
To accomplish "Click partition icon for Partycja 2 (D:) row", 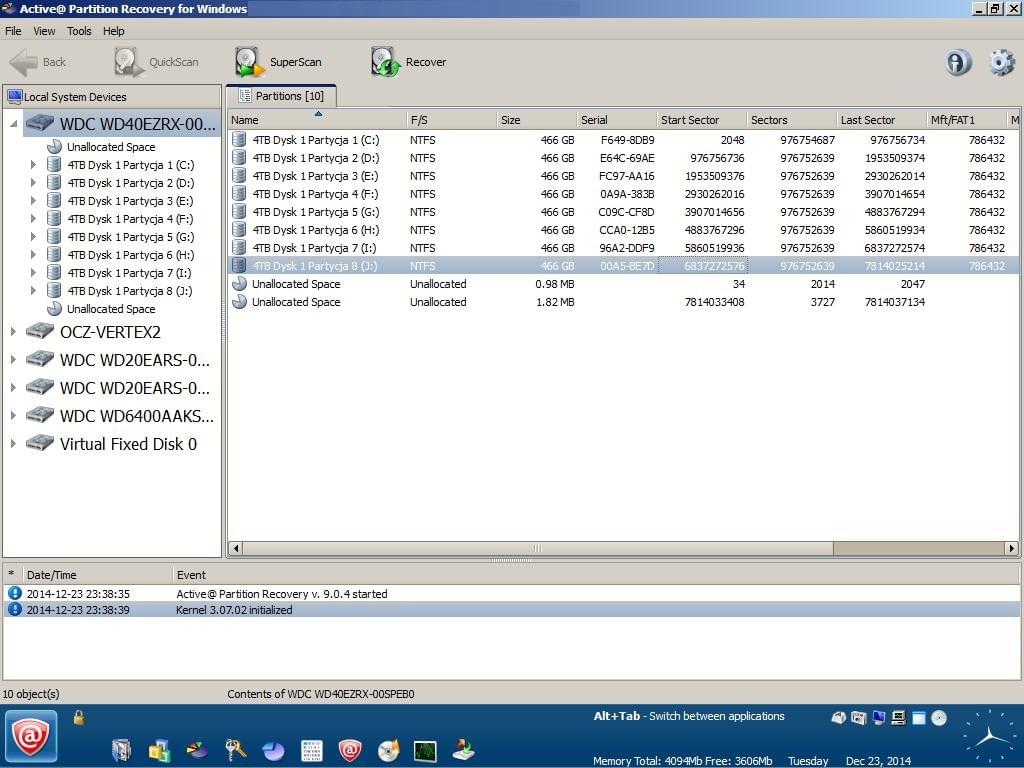I will click(x=240, y=158).
